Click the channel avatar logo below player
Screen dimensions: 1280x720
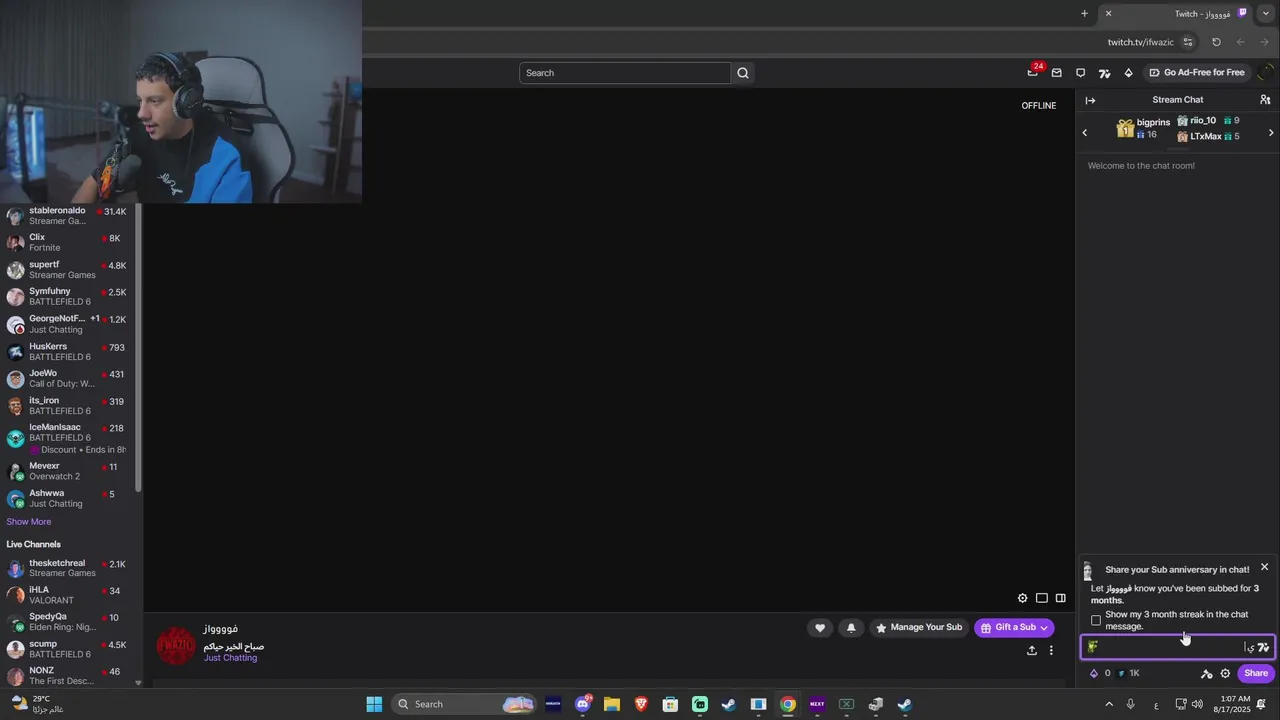(x=176, y=645)
